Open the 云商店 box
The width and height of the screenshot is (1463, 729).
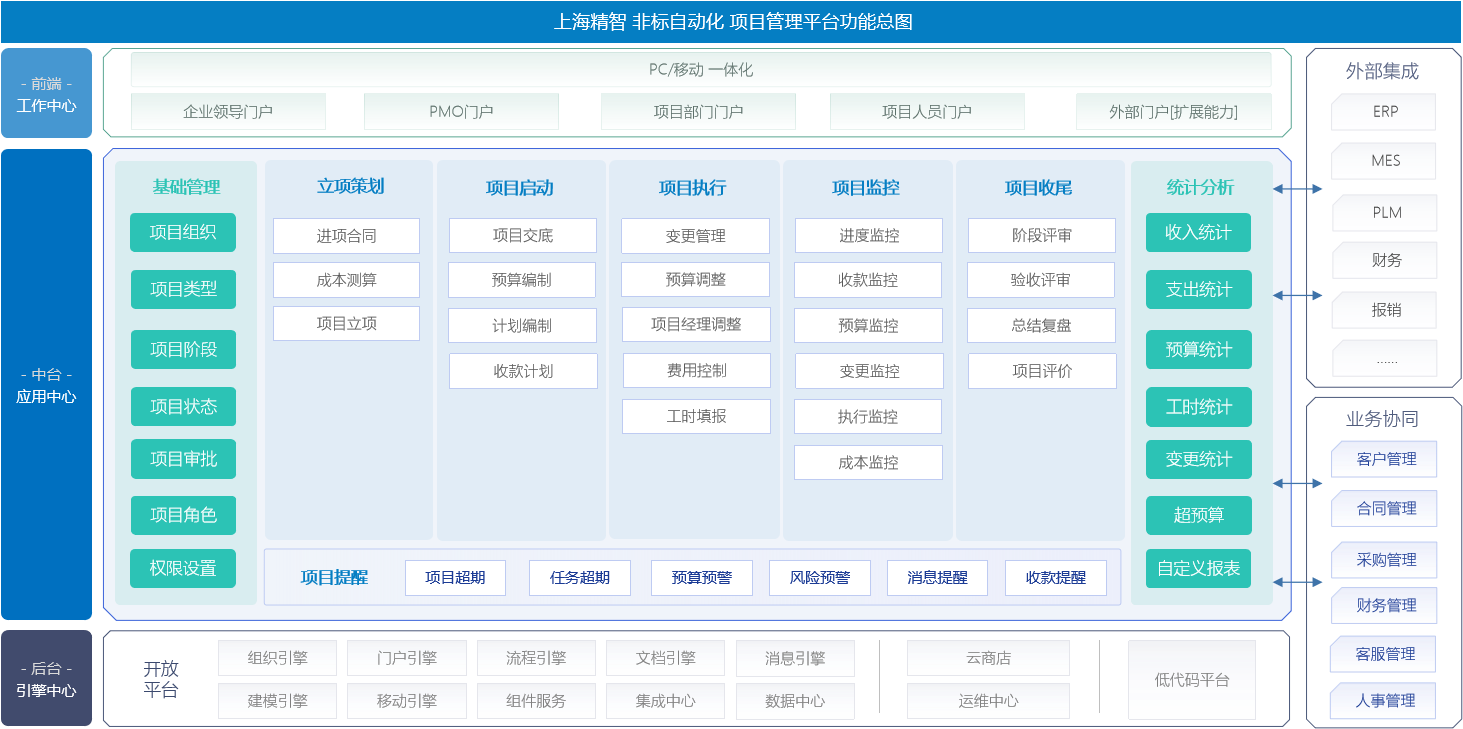coord(988,658)
